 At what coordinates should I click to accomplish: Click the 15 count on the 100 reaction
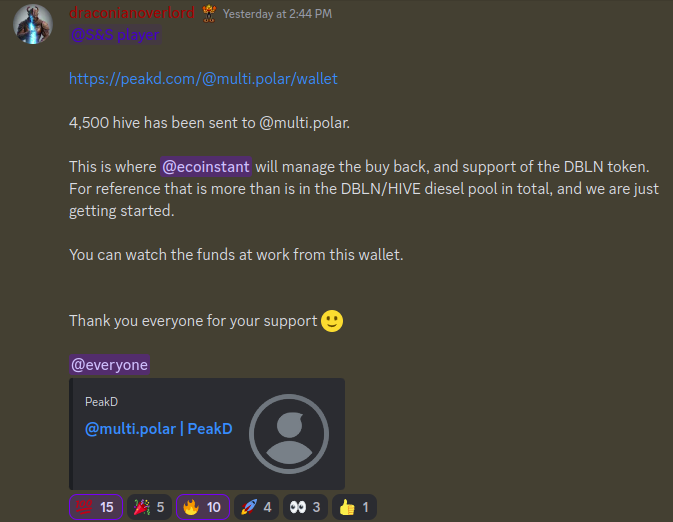tap(106, 507)
